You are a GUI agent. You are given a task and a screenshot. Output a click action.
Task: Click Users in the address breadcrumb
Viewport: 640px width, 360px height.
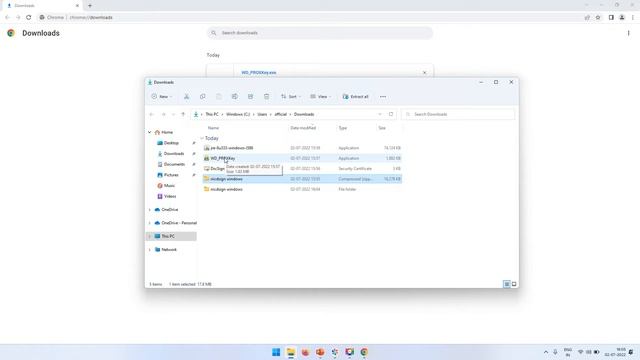[x=262, y=114]
